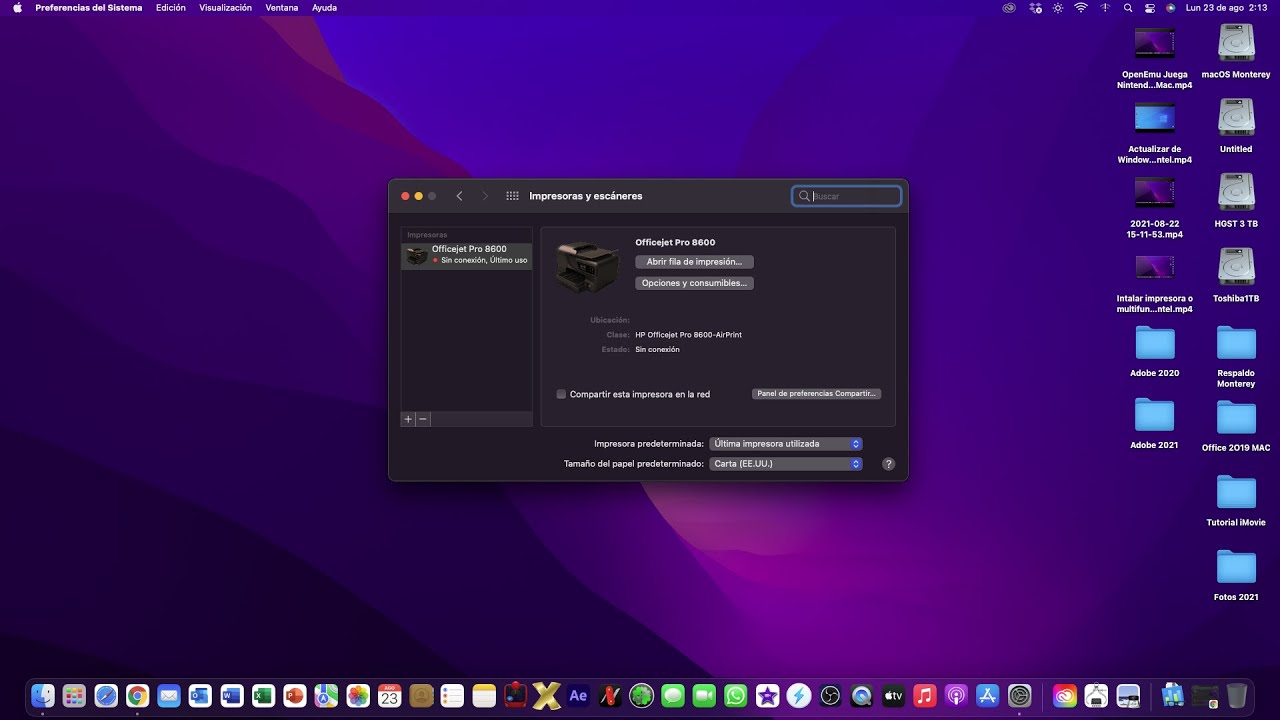The image size is (1280, 720).
Task: Open Opciones y consumibles button
Action: click(694, 283)
